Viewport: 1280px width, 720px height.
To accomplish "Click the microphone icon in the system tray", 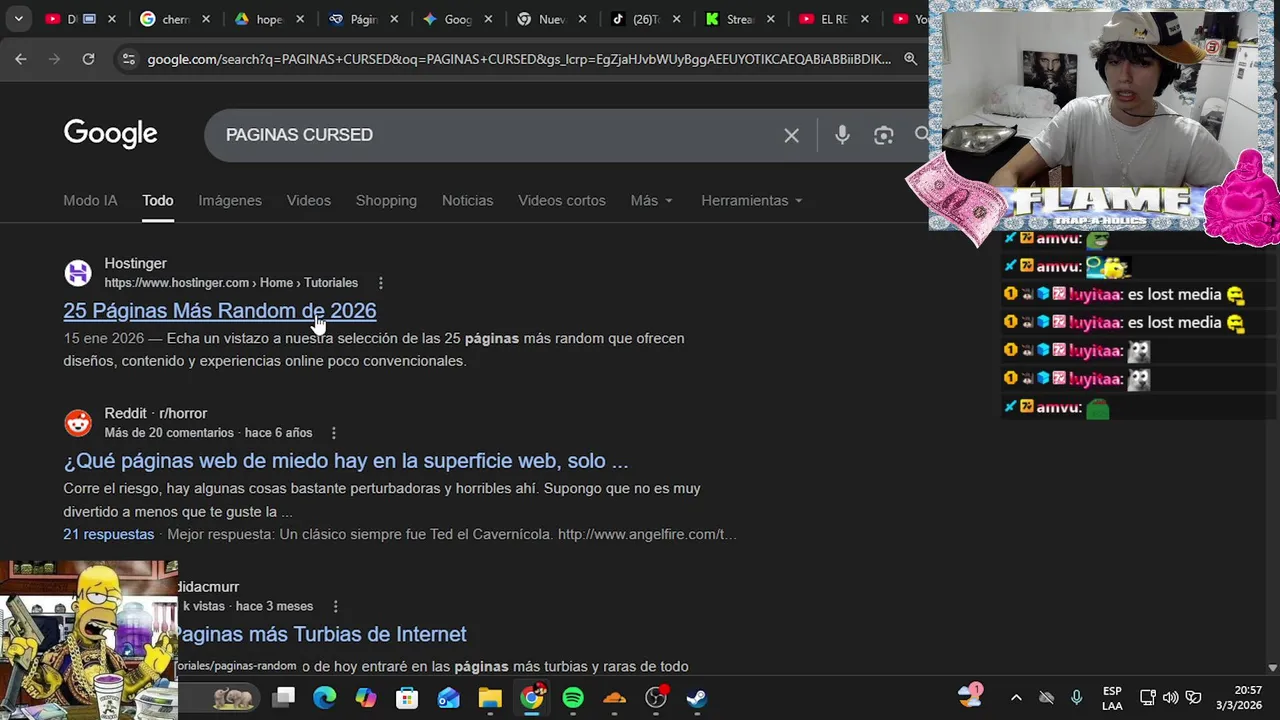I will click(x=1076, y=698).
